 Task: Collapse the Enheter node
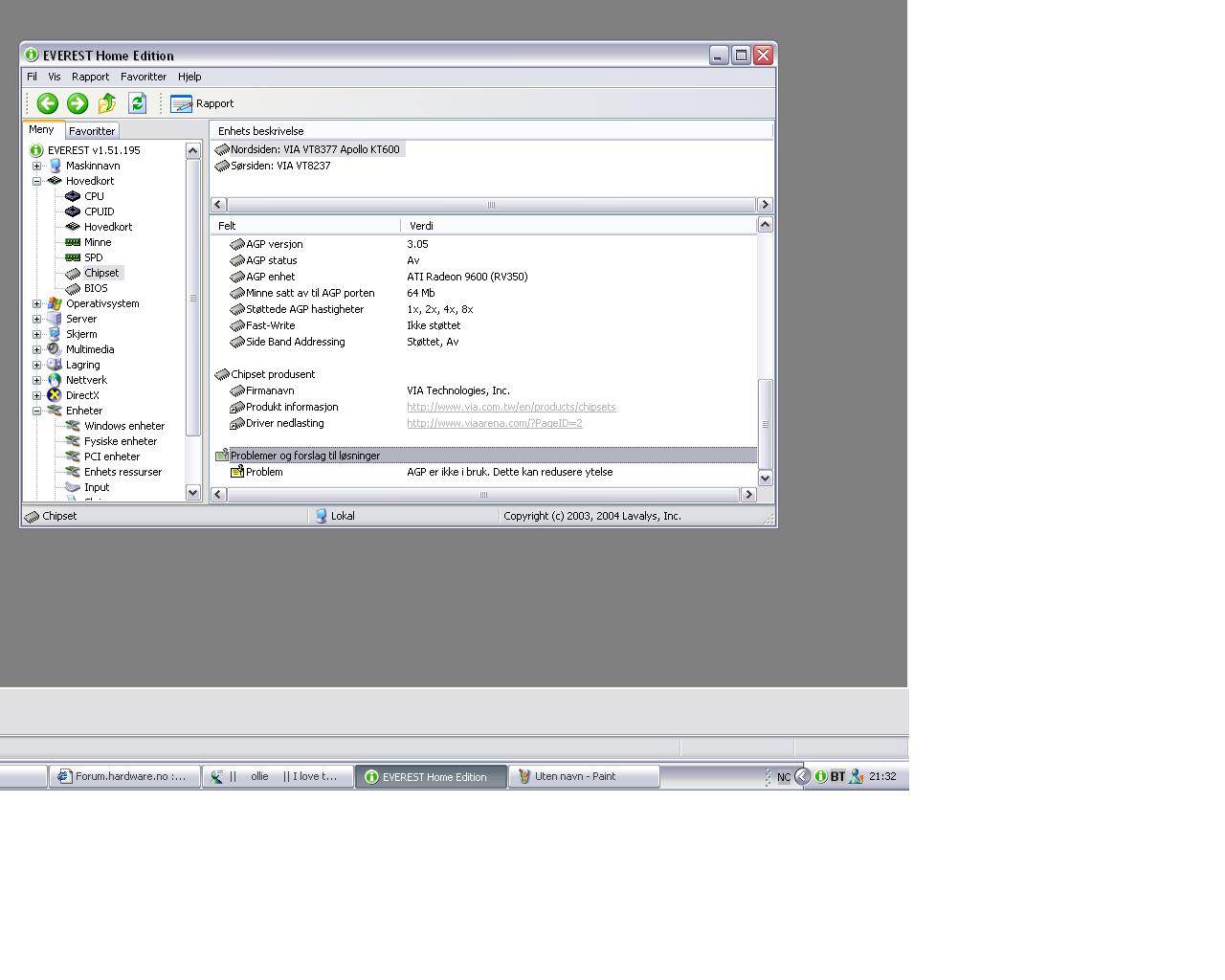click(x=36, y=411)
